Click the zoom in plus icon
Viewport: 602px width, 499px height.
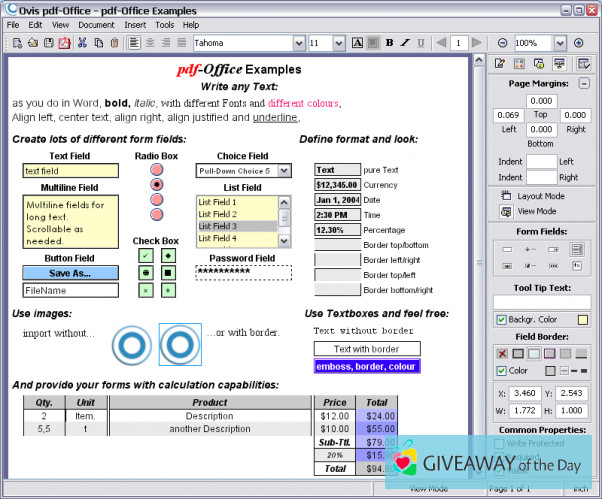pyautogui.click(x=578, y=43)
